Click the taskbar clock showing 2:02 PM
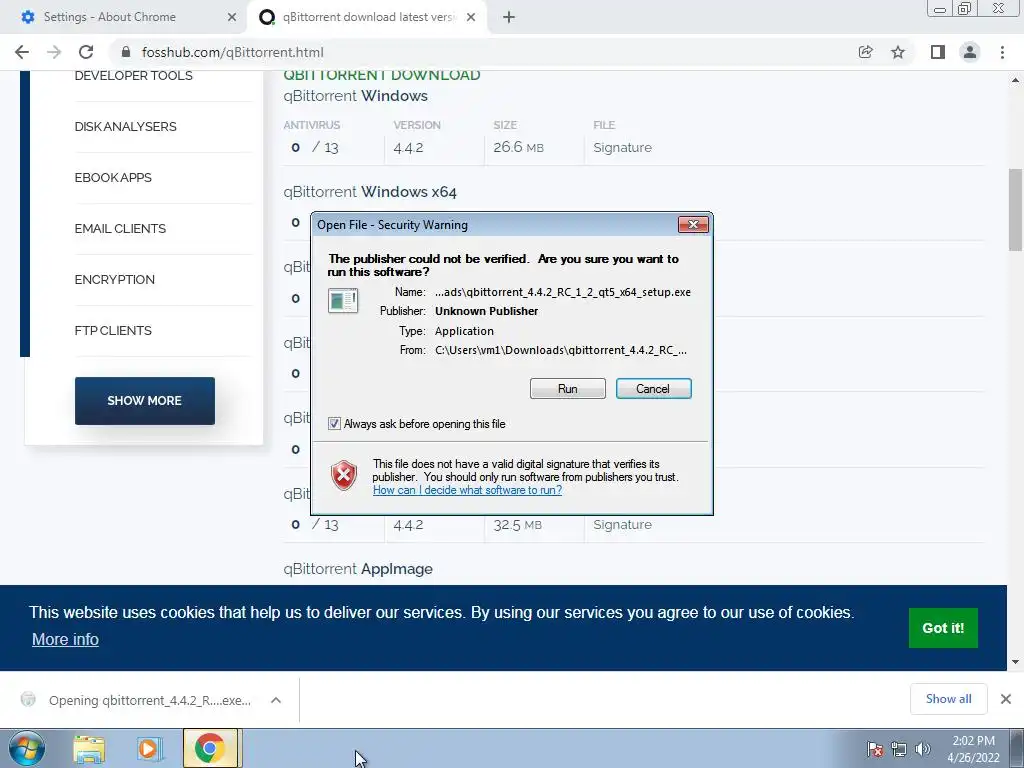The height and width of the screenshot is (768, 1024). point(973,749)
